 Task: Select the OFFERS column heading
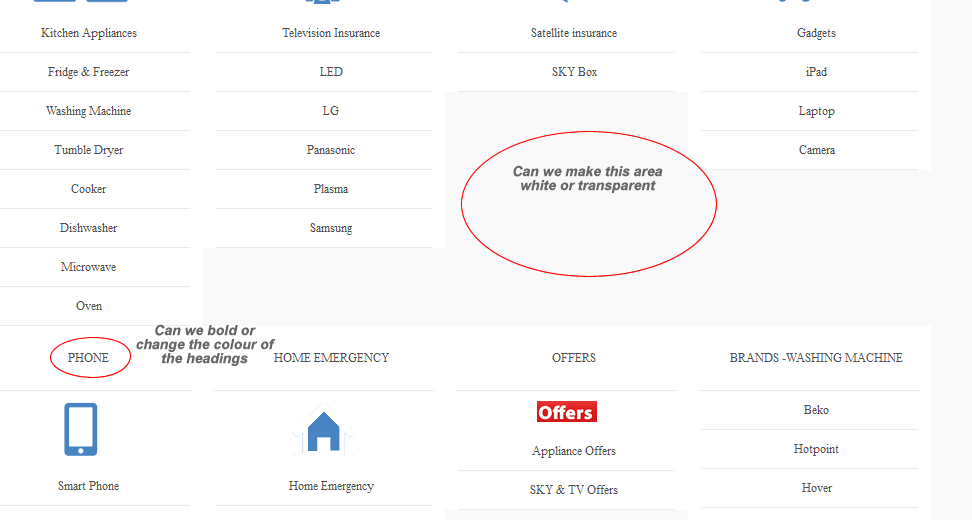(x=574, y=358)
